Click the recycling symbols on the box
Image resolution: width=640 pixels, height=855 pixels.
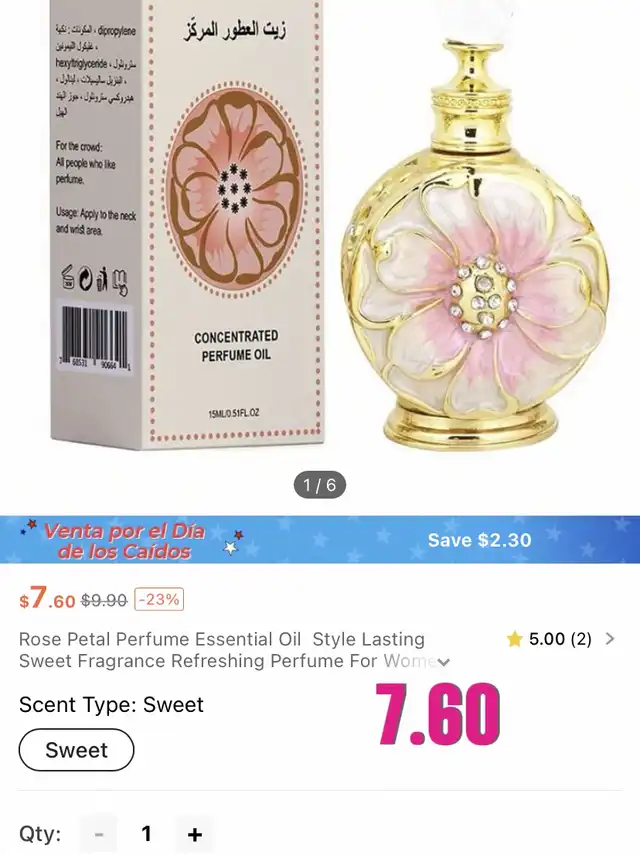(x=94, y=279)
